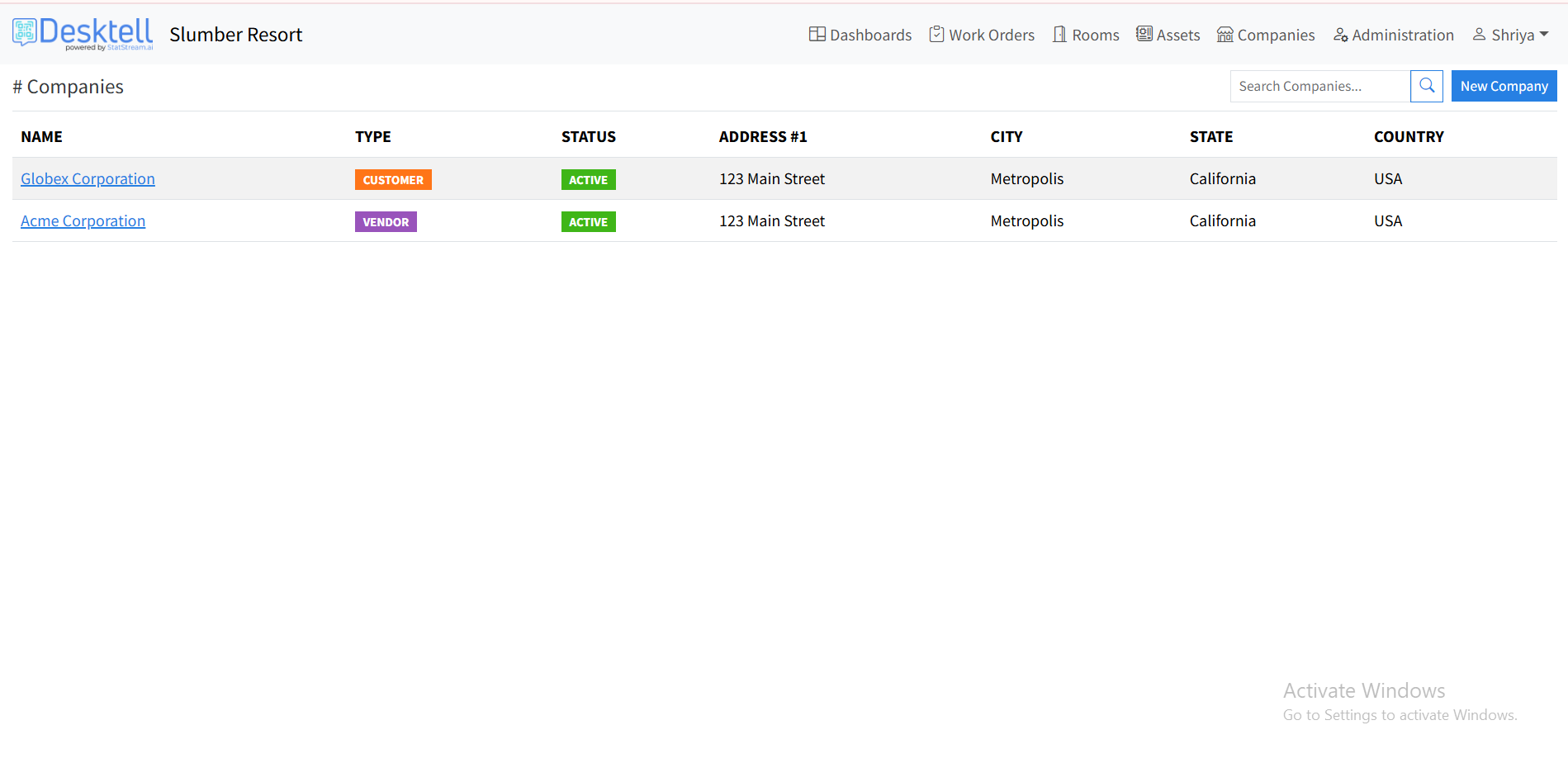This screenshot has width=1568, height=763.
Task: Click the Rooms door icon
Action: 1059,34
